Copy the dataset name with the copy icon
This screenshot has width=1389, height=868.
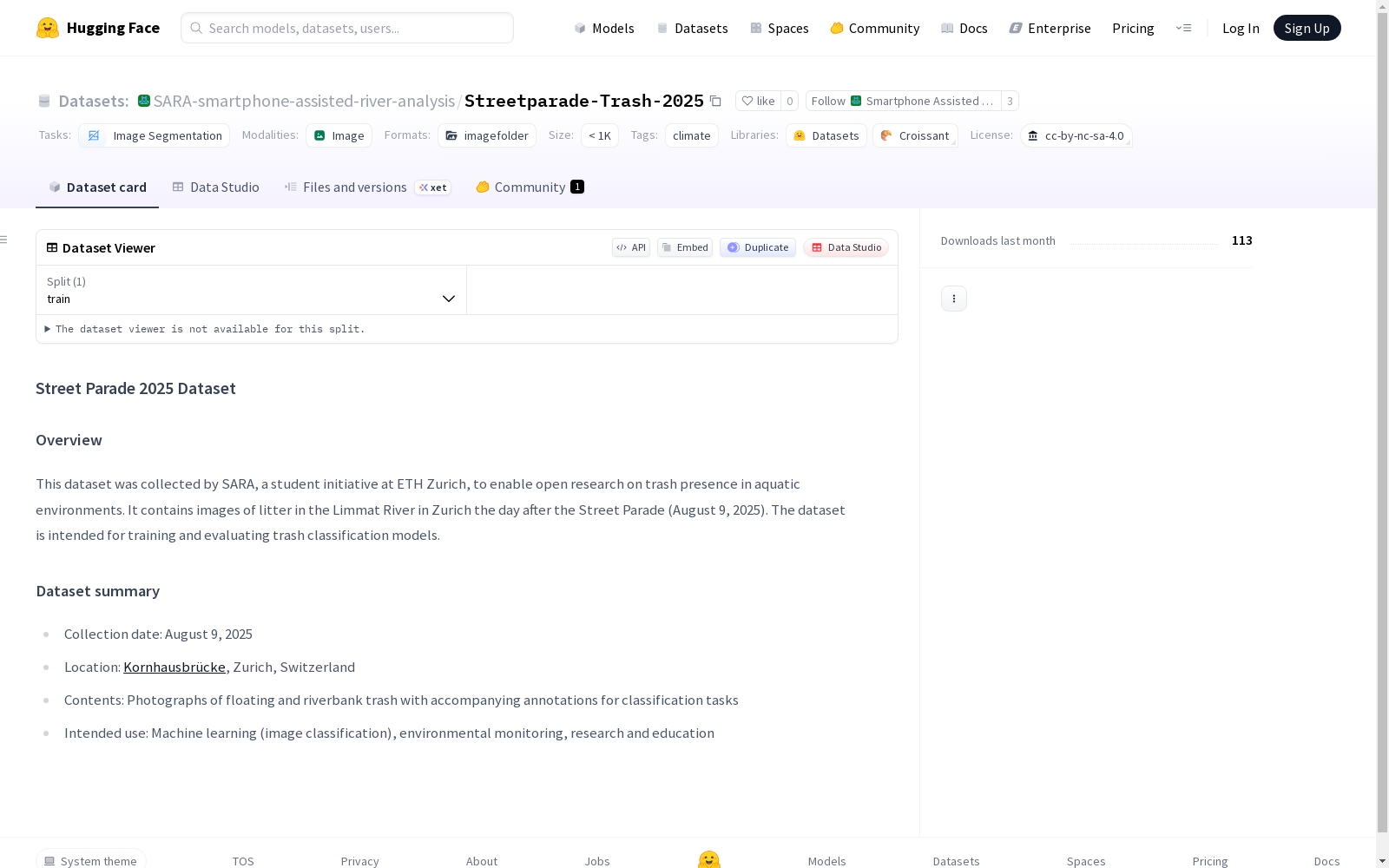tap(715, 101)
